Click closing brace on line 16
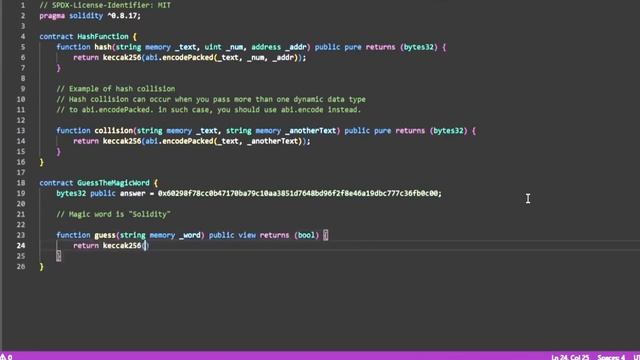 click(x=41, y=162)
